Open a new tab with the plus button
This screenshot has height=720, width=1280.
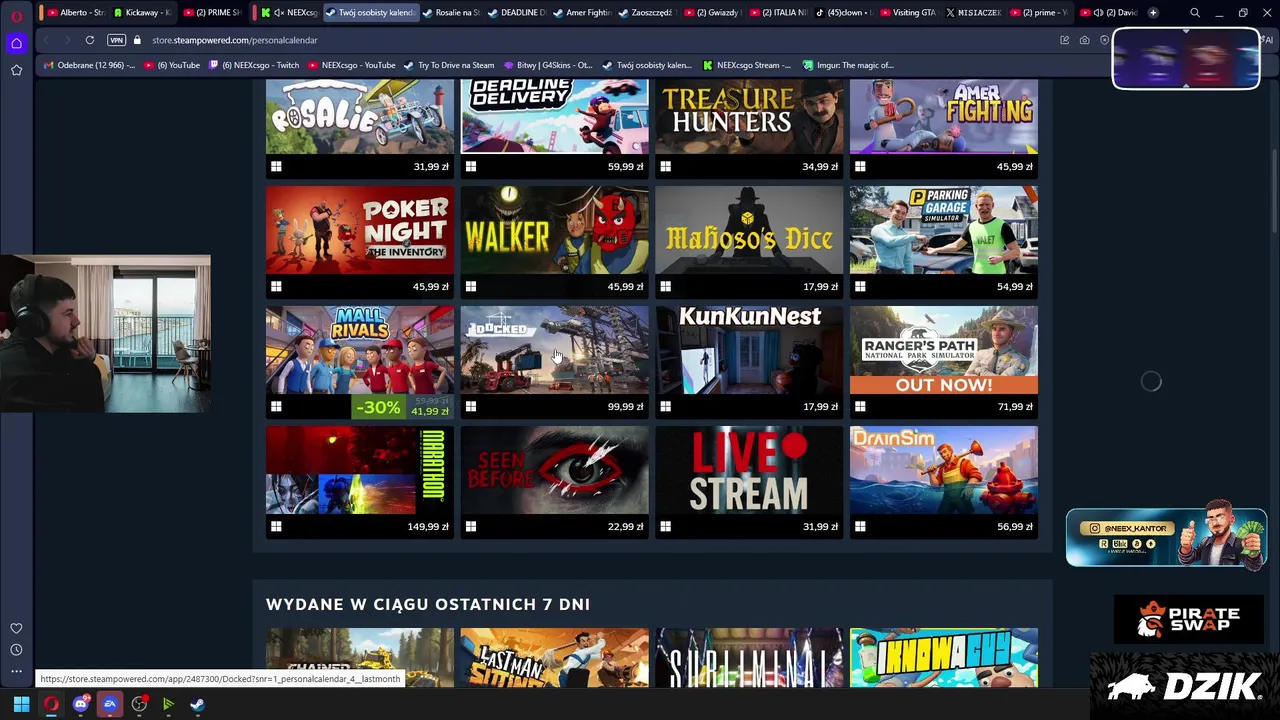click(1153, 13)
